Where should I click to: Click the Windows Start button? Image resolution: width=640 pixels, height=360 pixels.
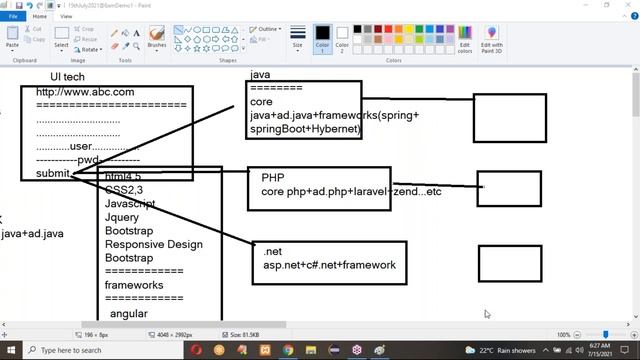(11, 350)
